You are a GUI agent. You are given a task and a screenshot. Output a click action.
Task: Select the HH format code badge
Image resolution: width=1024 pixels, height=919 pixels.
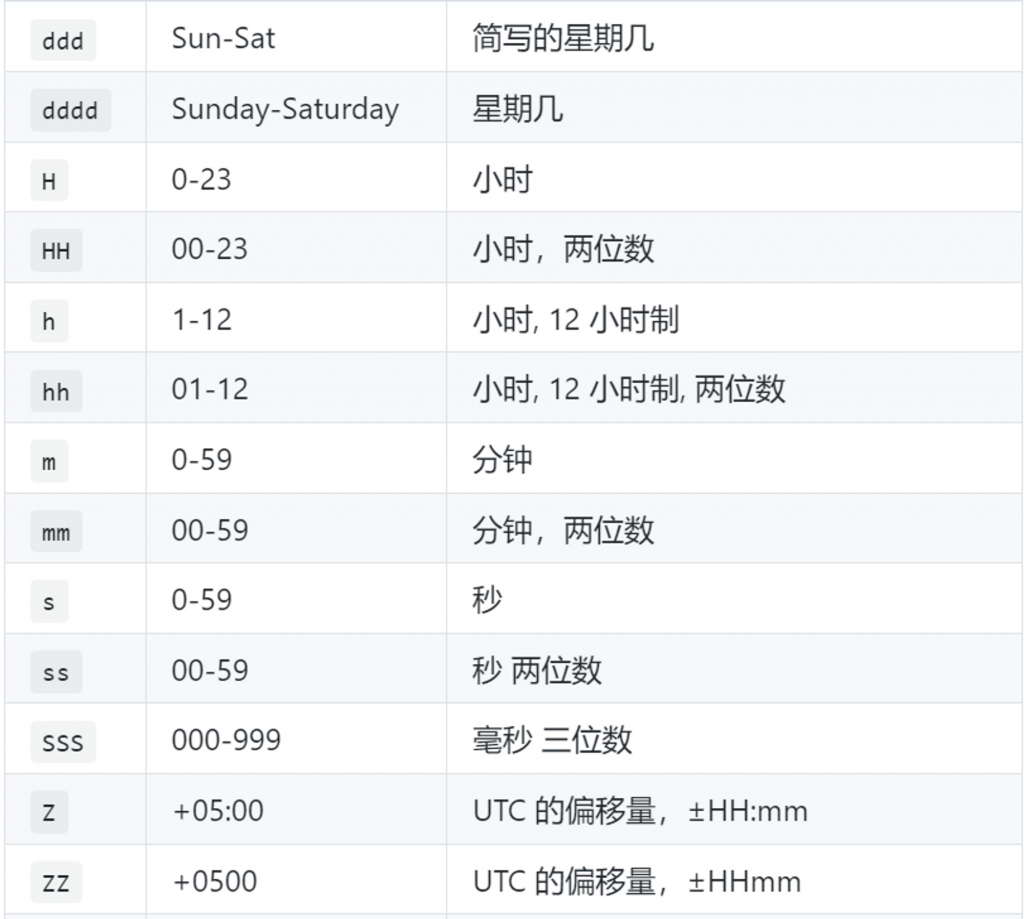56,251
